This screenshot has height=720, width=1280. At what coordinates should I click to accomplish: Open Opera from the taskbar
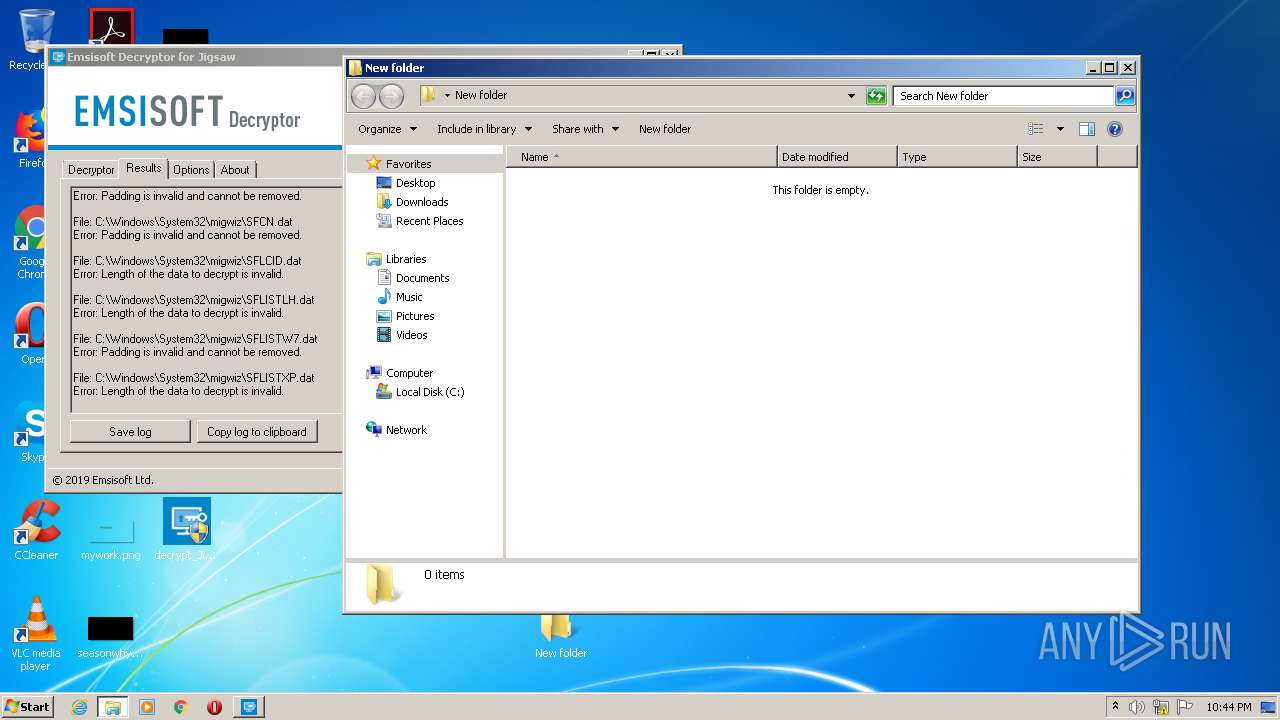coord(214,707)
